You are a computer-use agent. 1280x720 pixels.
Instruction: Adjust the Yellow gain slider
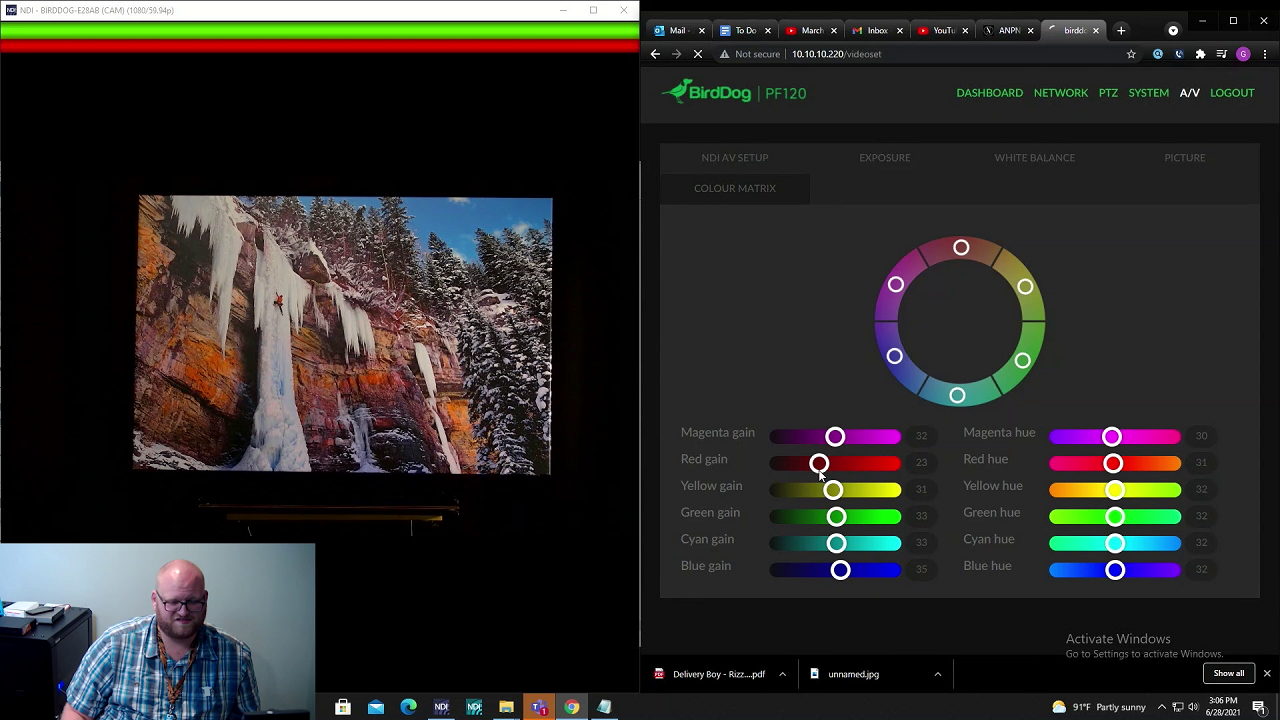[835, 489]
